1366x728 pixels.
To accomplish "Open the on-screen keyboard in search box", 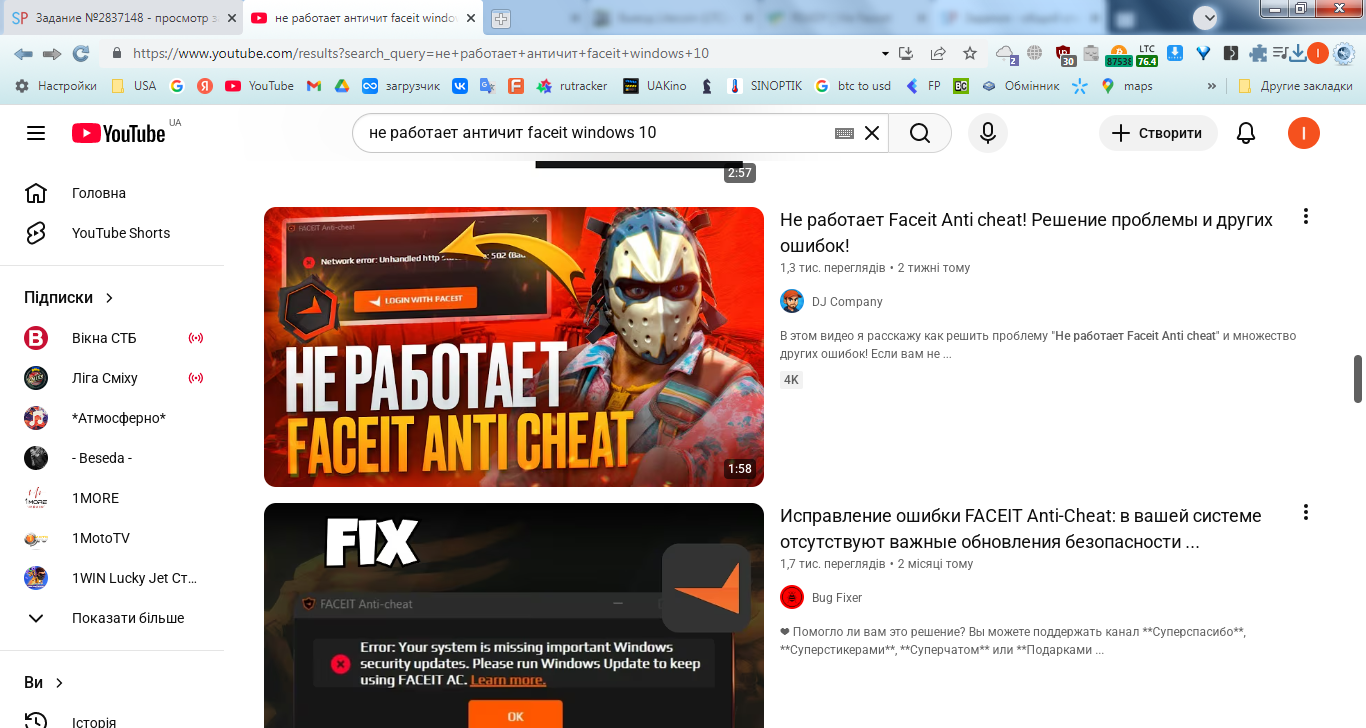I will (x=844, y=133).
